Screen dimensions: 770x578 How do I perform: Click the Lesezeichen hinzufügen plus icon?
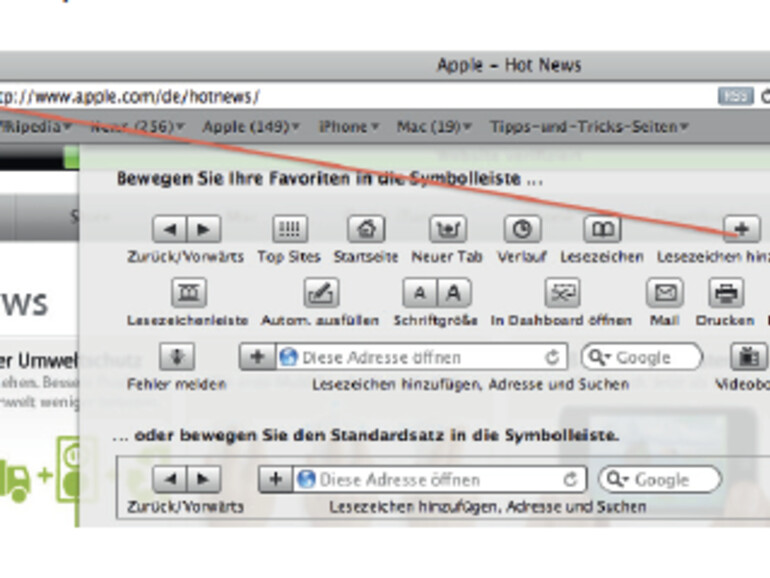coord(742,229)
